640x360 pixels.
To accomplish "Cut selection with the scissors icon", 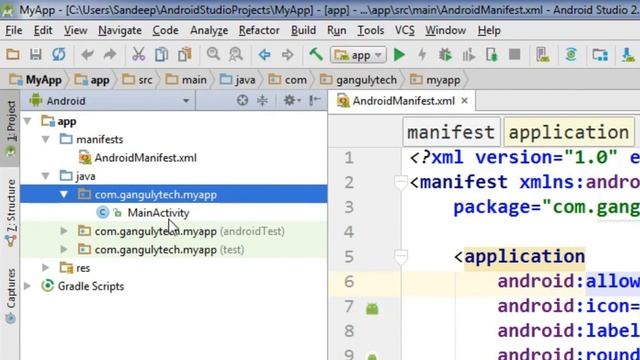I will tap(138, 54).
